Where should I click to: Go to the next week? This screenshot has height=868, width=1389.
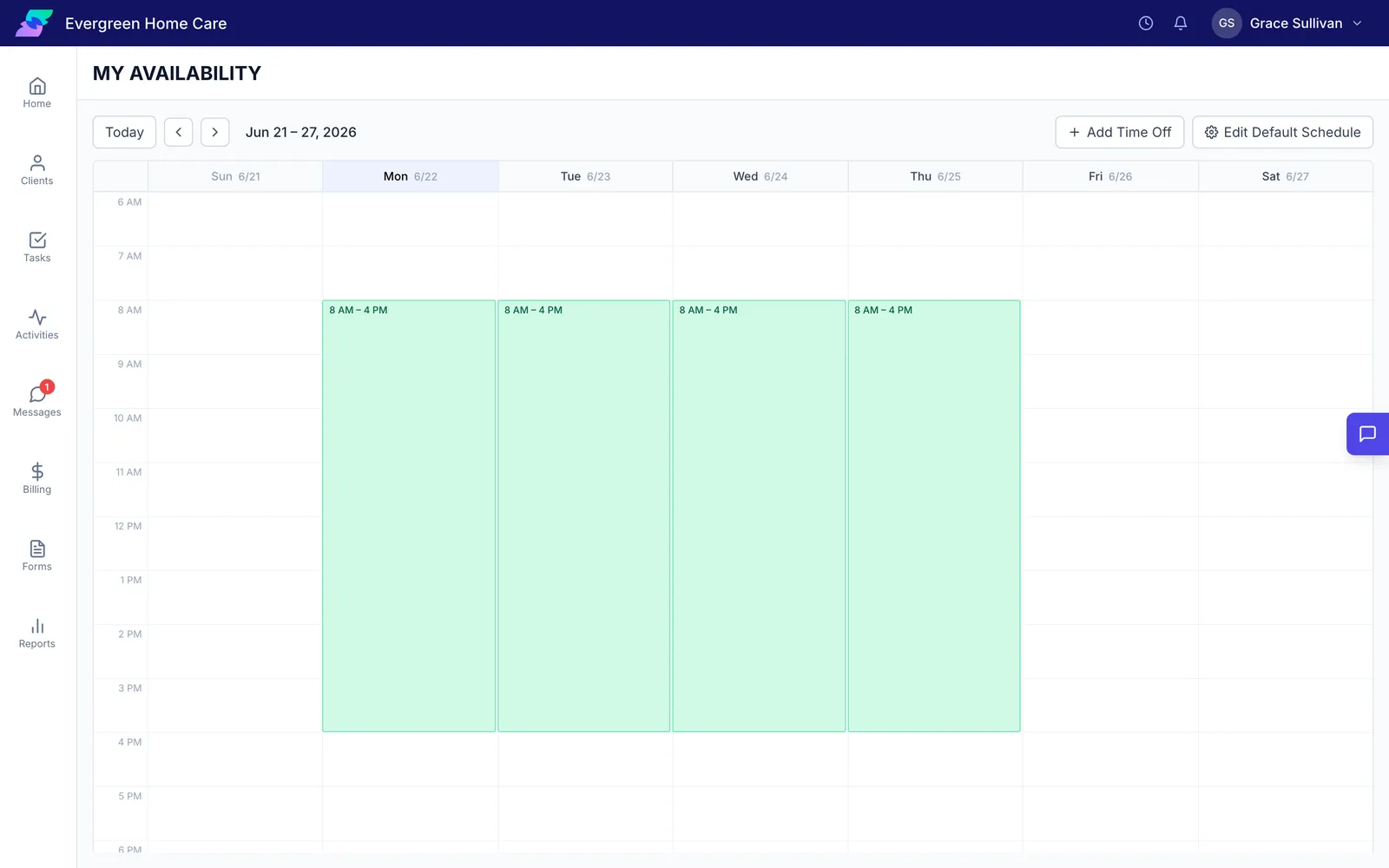pos(215,132)
